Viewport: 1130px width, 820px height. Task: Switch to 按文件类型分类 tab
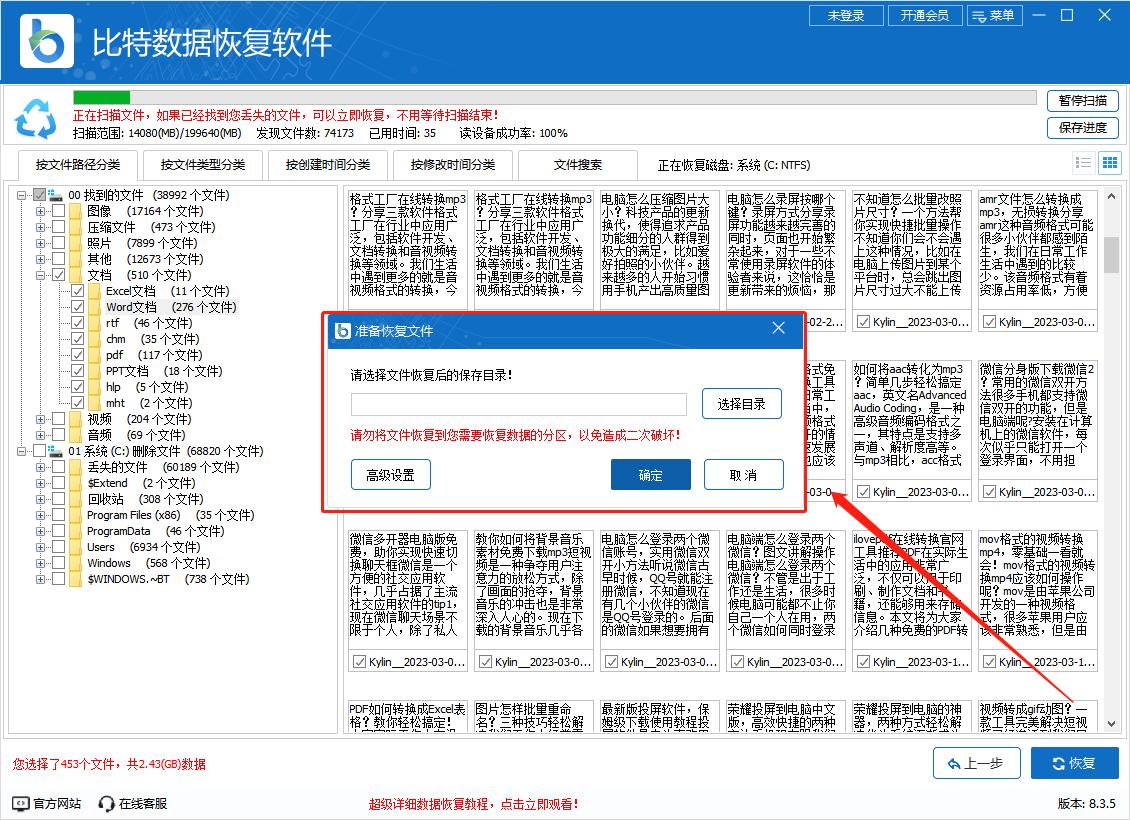click(202, 165)
